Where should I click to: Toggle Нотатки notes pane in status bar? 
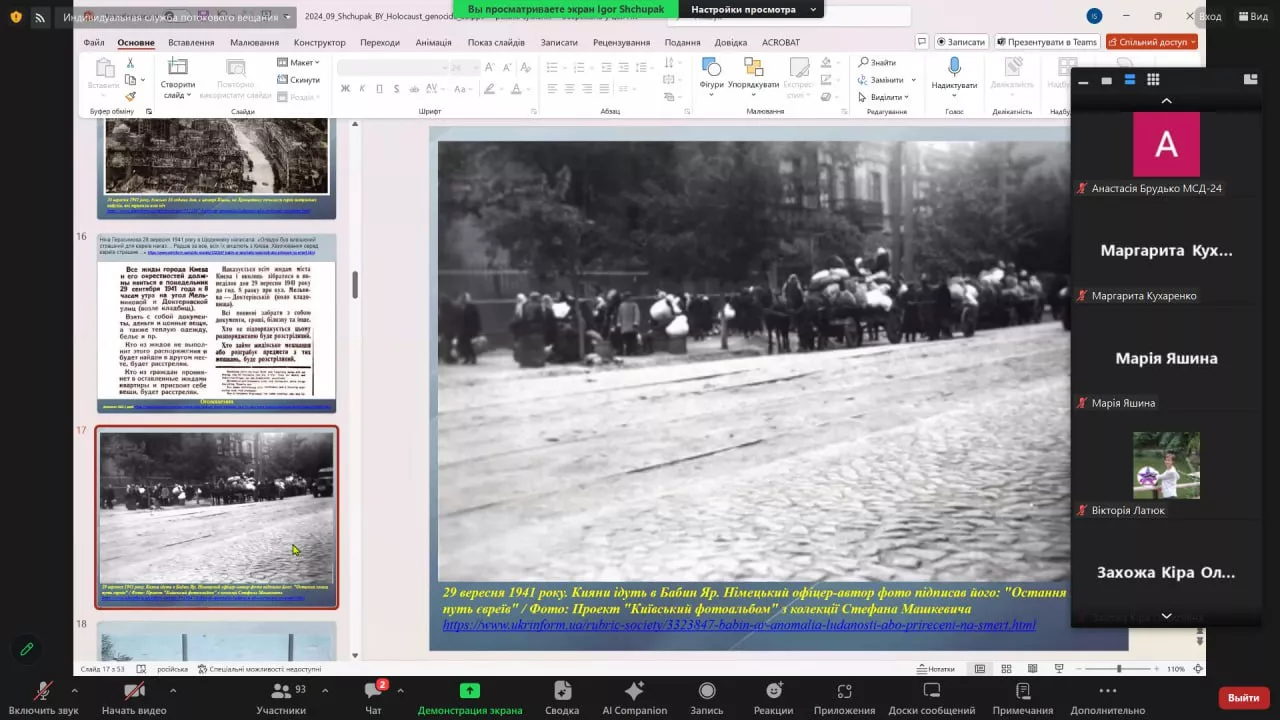[x=936, y=669]
